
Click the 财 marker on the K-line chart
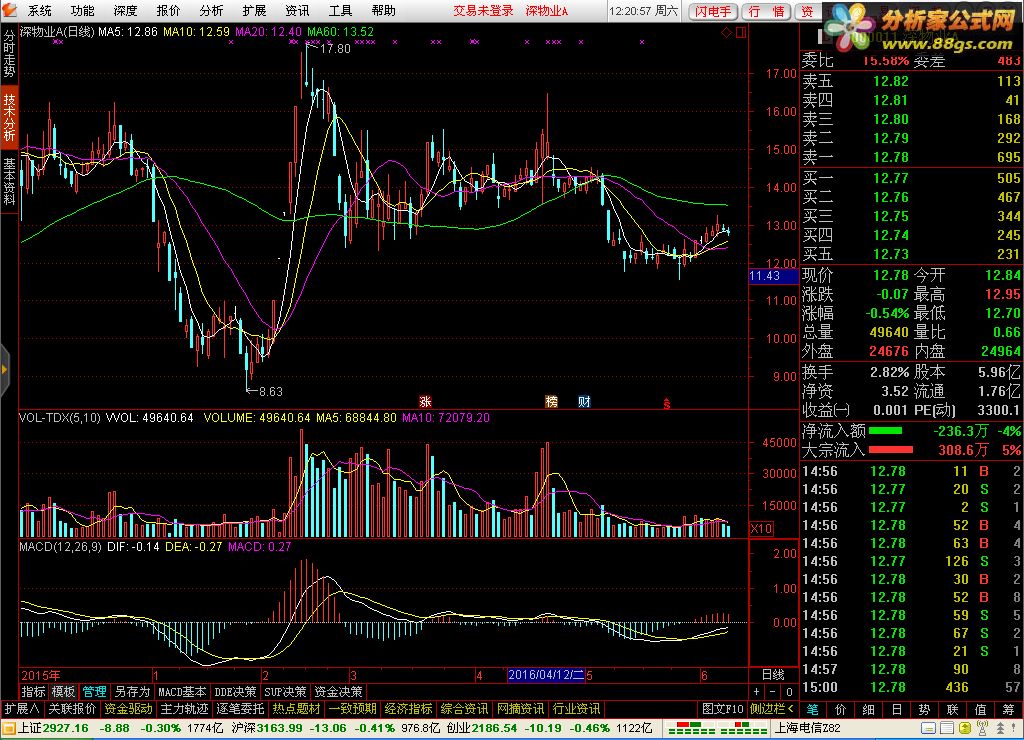click(x=584, y=402)
